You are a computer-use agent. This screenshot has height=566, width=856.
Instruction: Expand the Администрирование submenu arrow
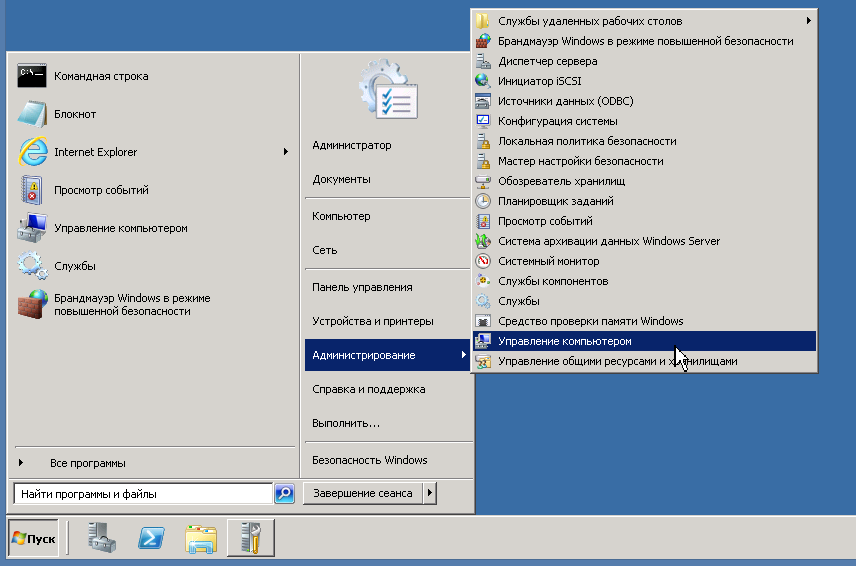click(463, 355)
